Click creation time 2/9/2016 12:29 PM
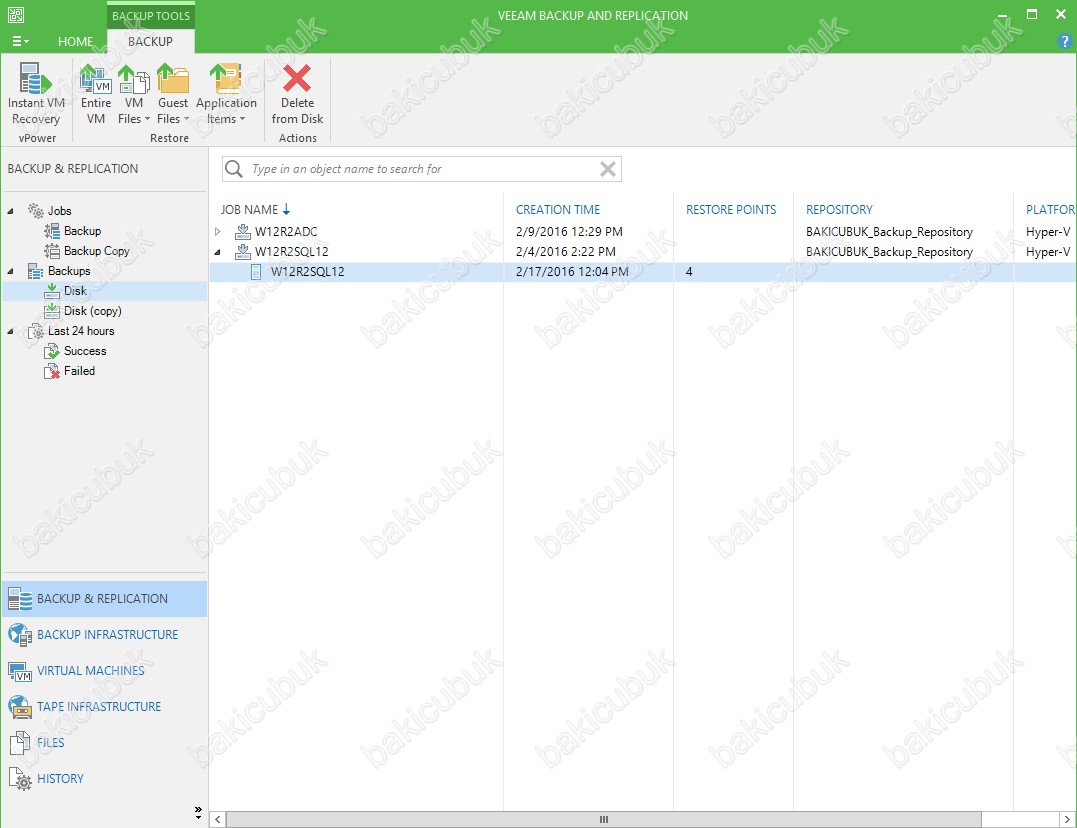This screenshot has width=1077, height=828. [x=569, y=232]
